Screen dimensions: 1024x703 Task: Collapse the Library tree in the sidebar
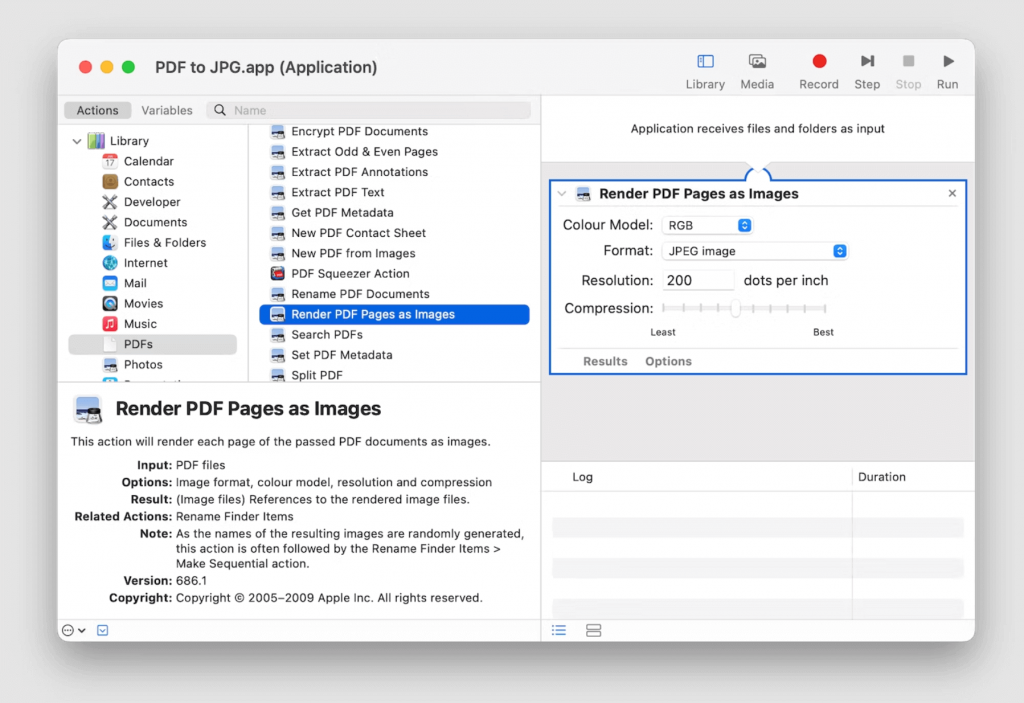pyautogui.click(x=76, y=141)
